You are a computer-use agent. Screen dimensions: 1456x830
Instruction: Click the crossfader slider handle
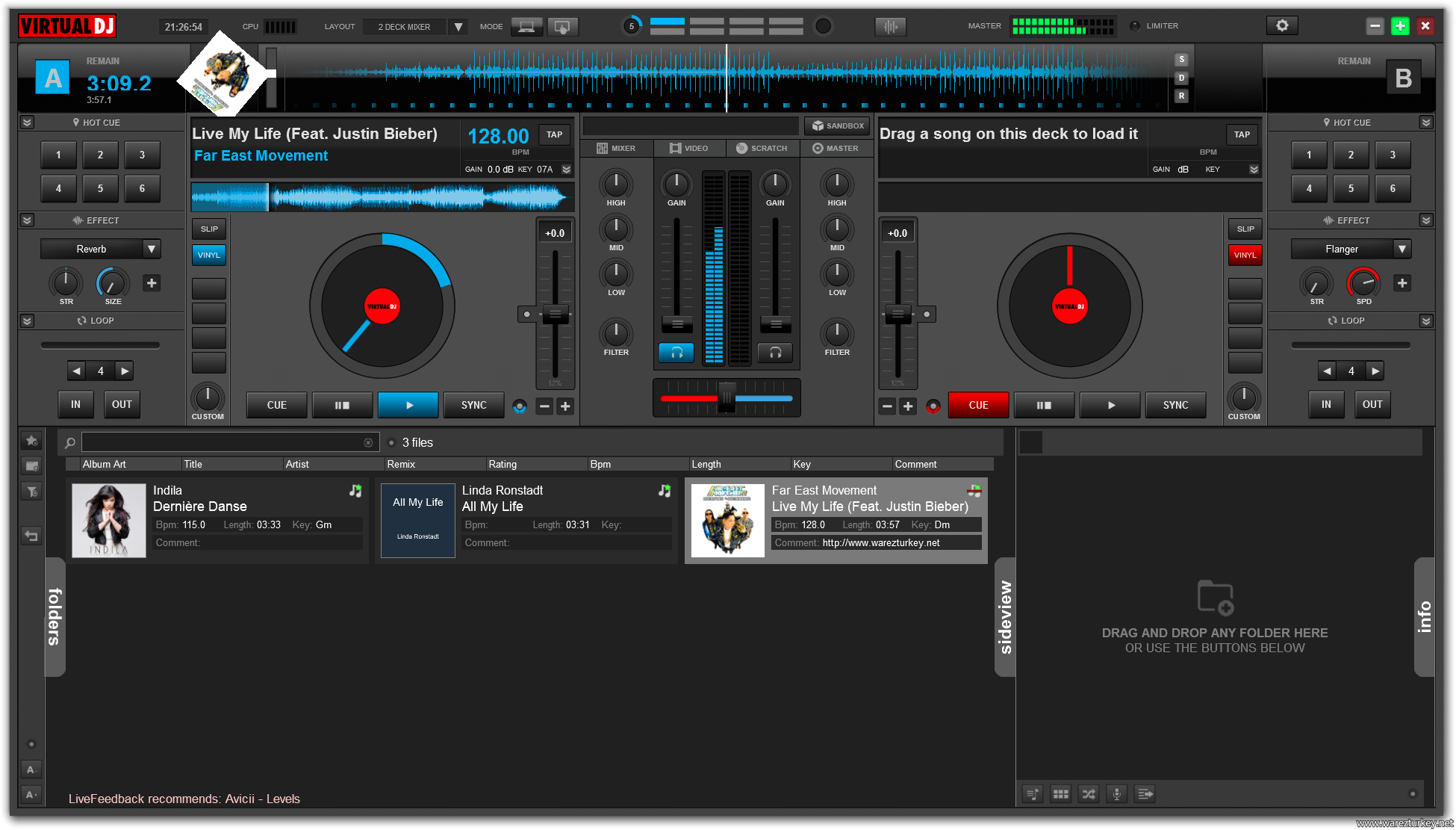tap(727, 397)
